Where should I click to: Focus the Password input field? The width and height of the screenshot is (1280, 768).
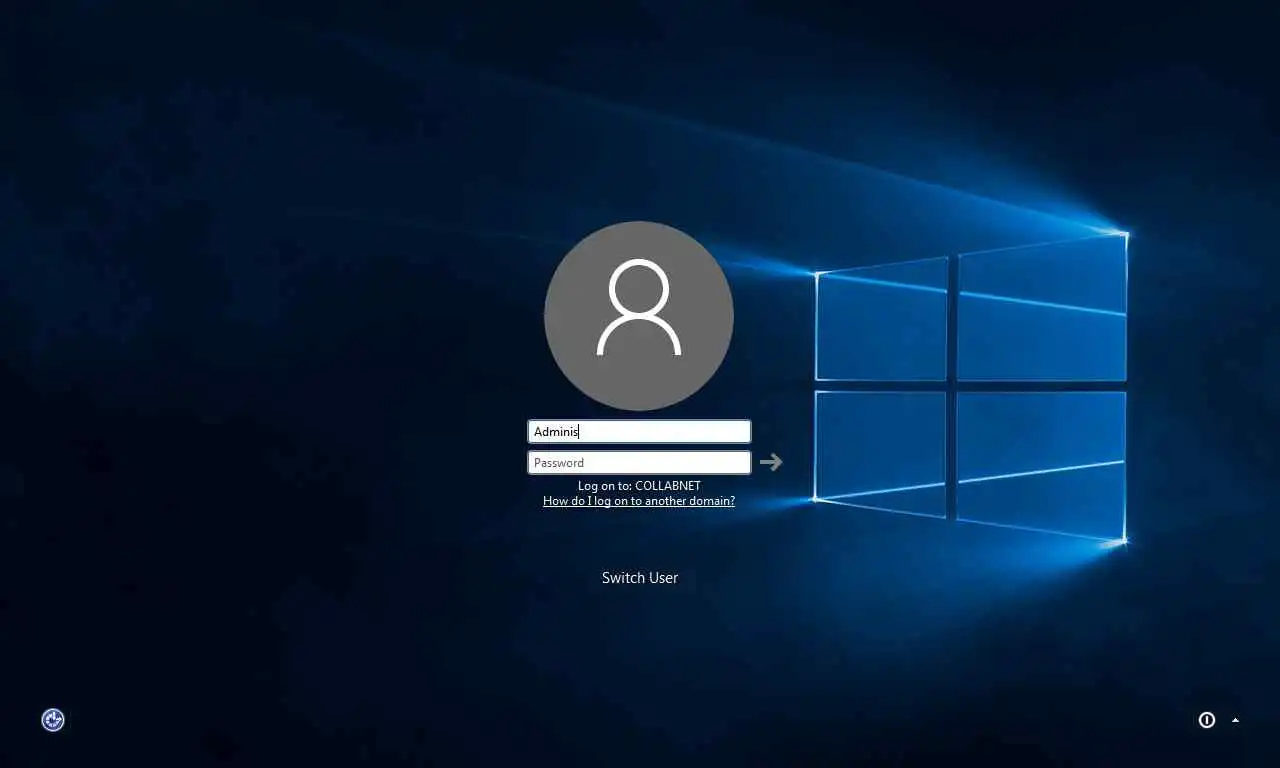639,462
